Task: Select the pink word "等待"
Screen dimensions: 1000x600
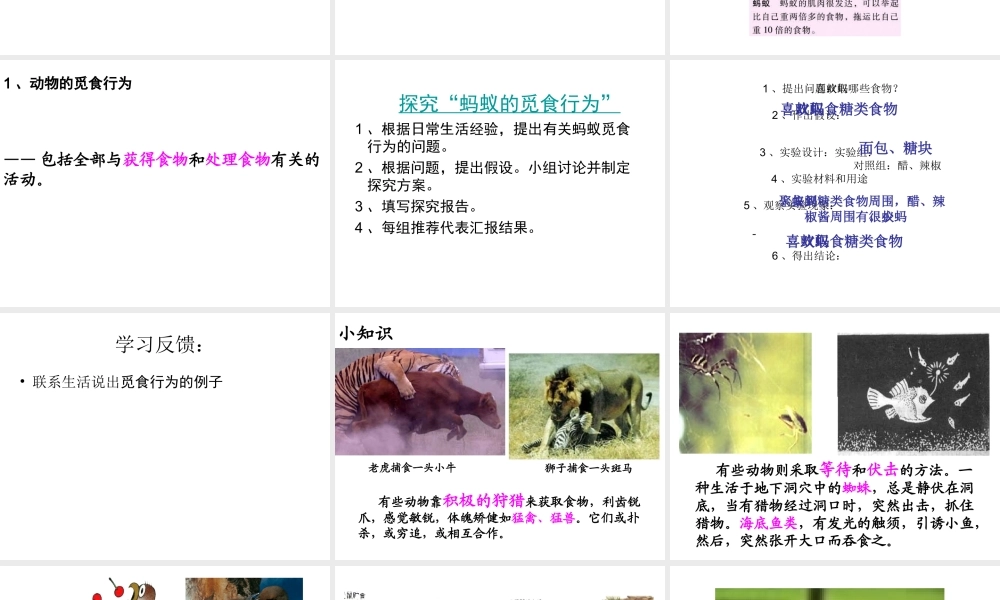Action: 835,470
